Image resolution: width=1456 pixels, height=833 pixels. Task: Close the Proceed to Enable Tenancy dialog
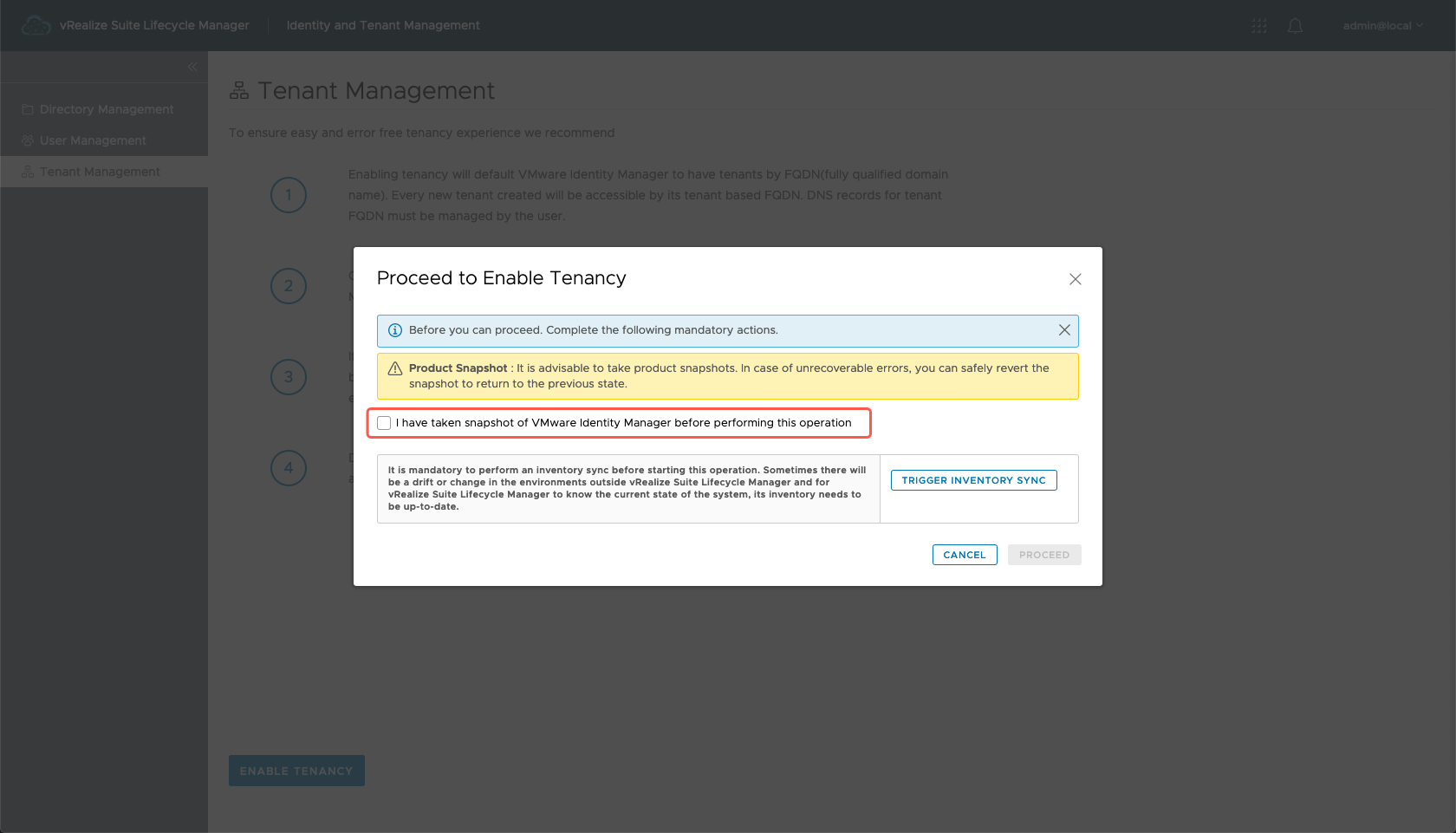[1075, 279]
